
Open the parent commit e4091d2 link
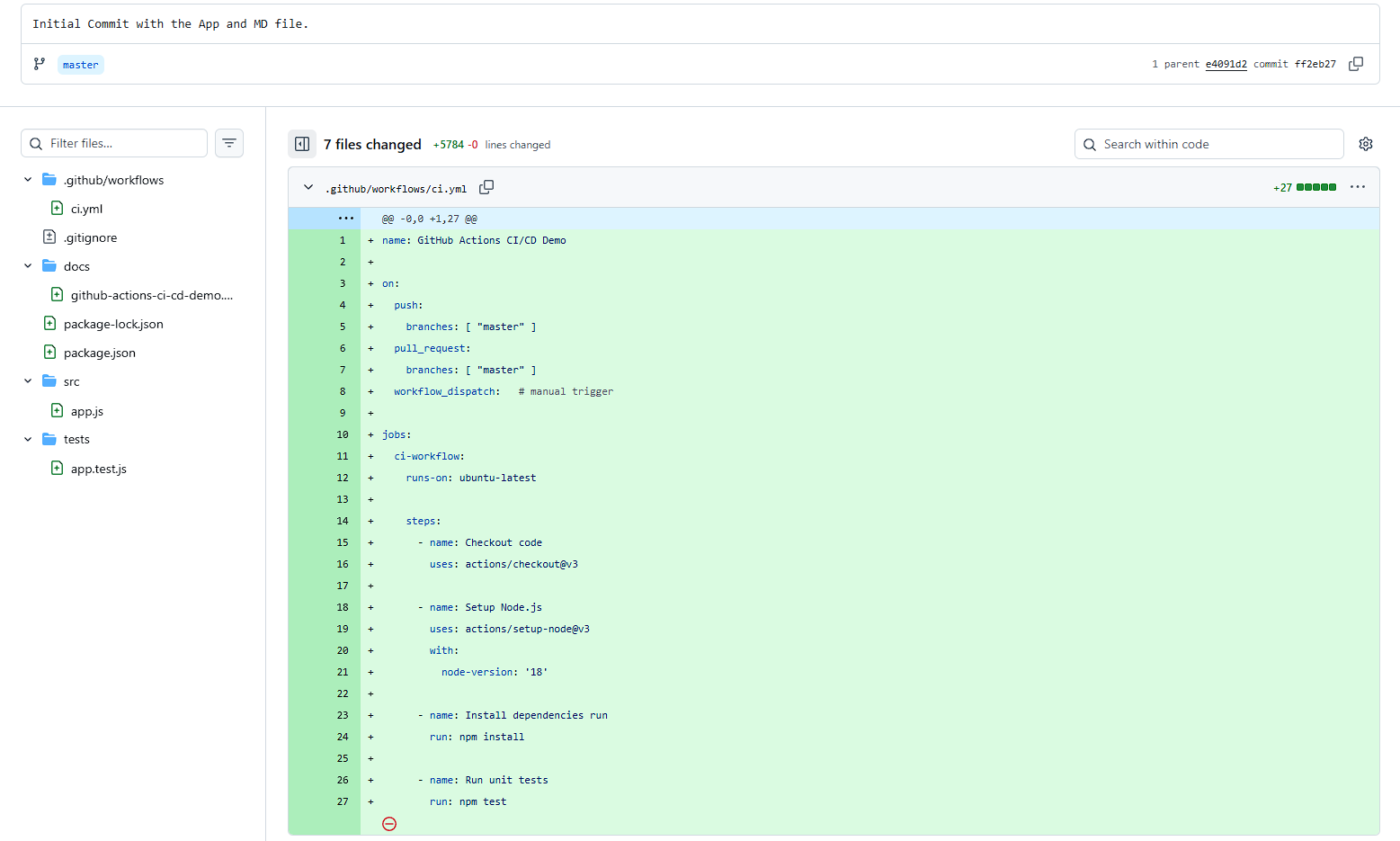pyautogui.click(x=1226, y=64)
